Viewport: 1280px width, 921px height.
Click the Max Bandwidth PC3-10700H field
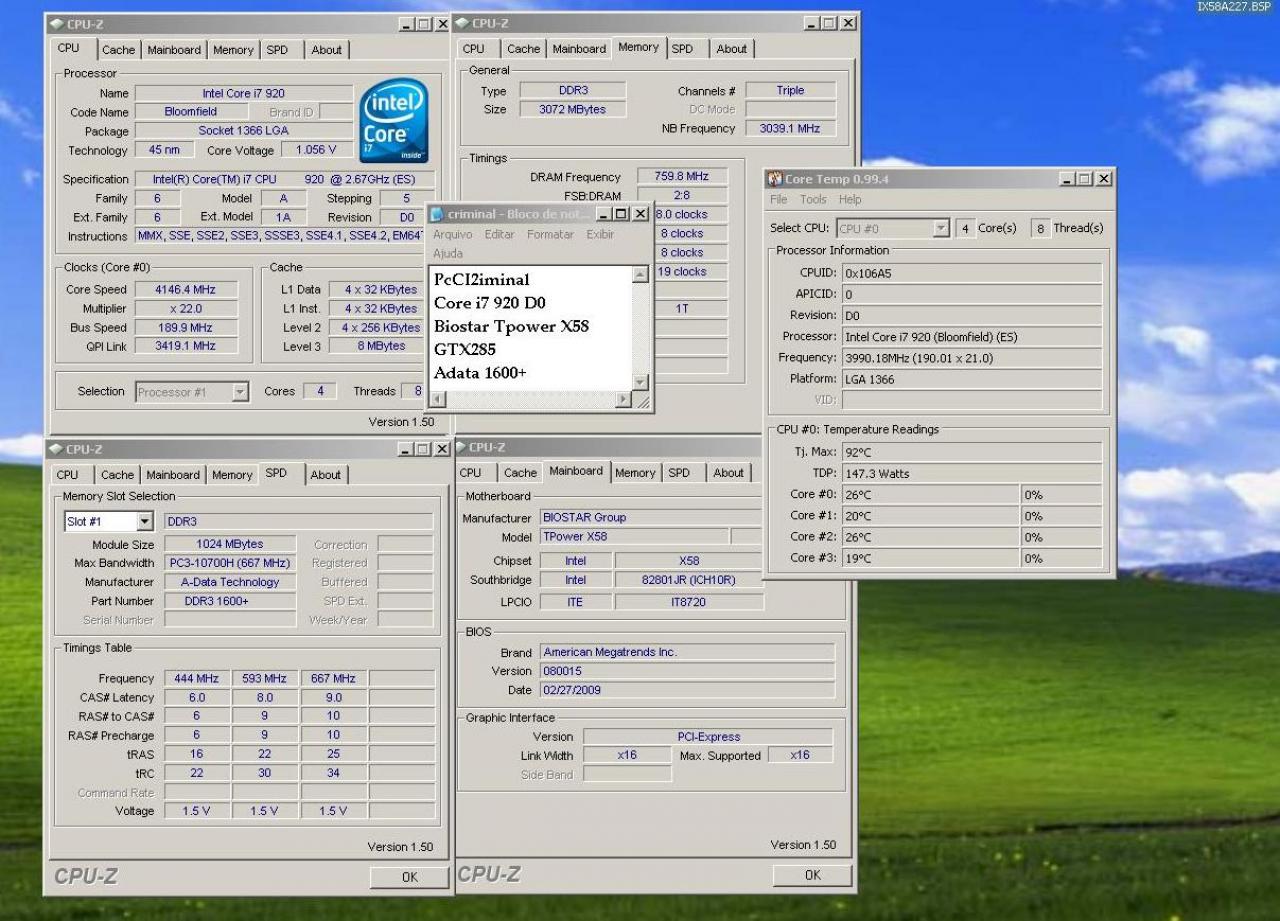(230, 563)
